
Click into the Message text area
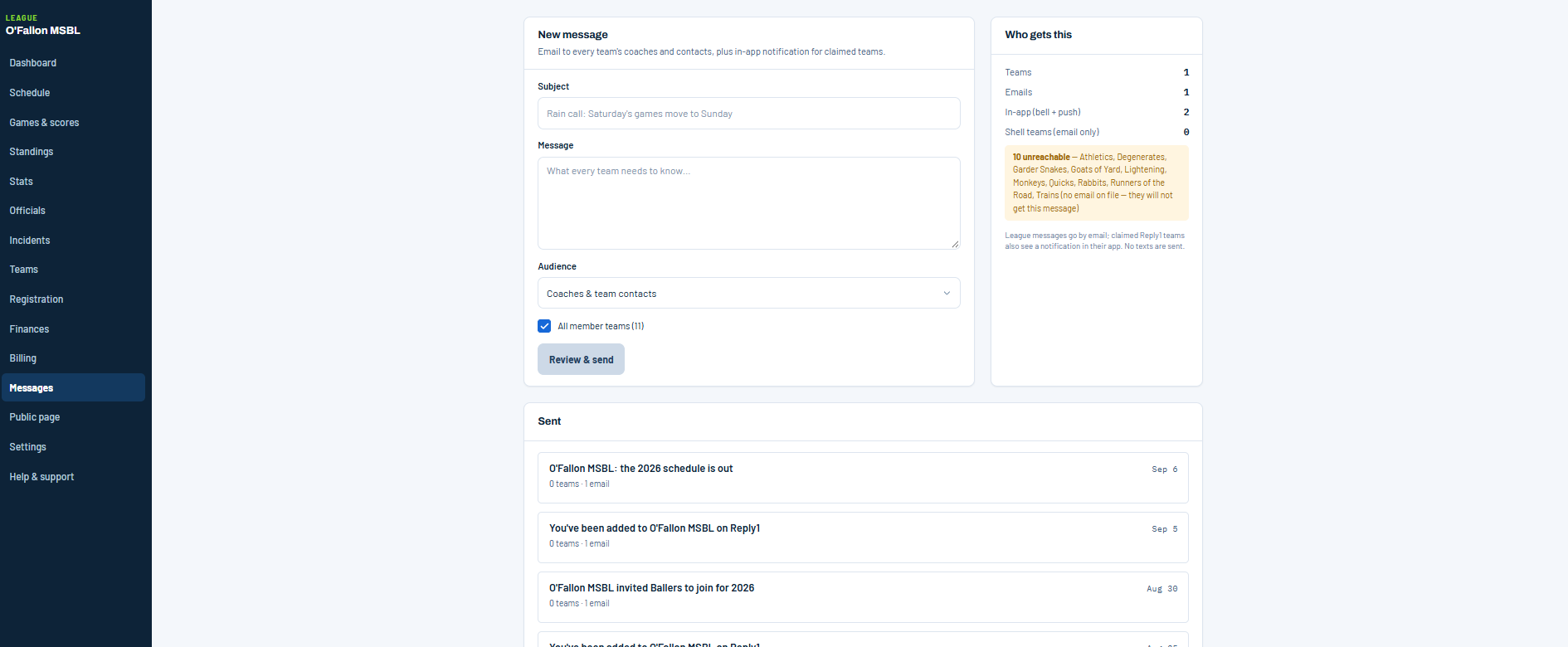749,203
